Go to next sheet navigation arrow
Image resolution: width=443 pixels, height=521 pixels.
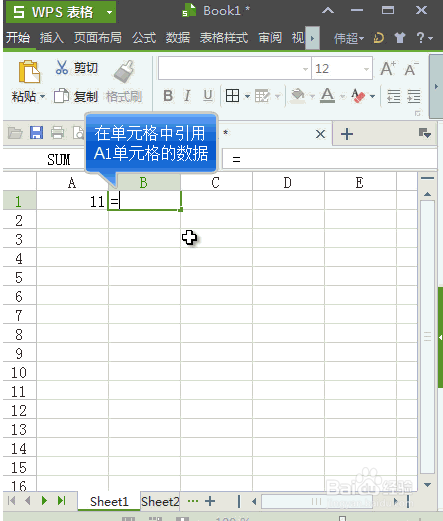pyautogui.click(x=44, y=501)
